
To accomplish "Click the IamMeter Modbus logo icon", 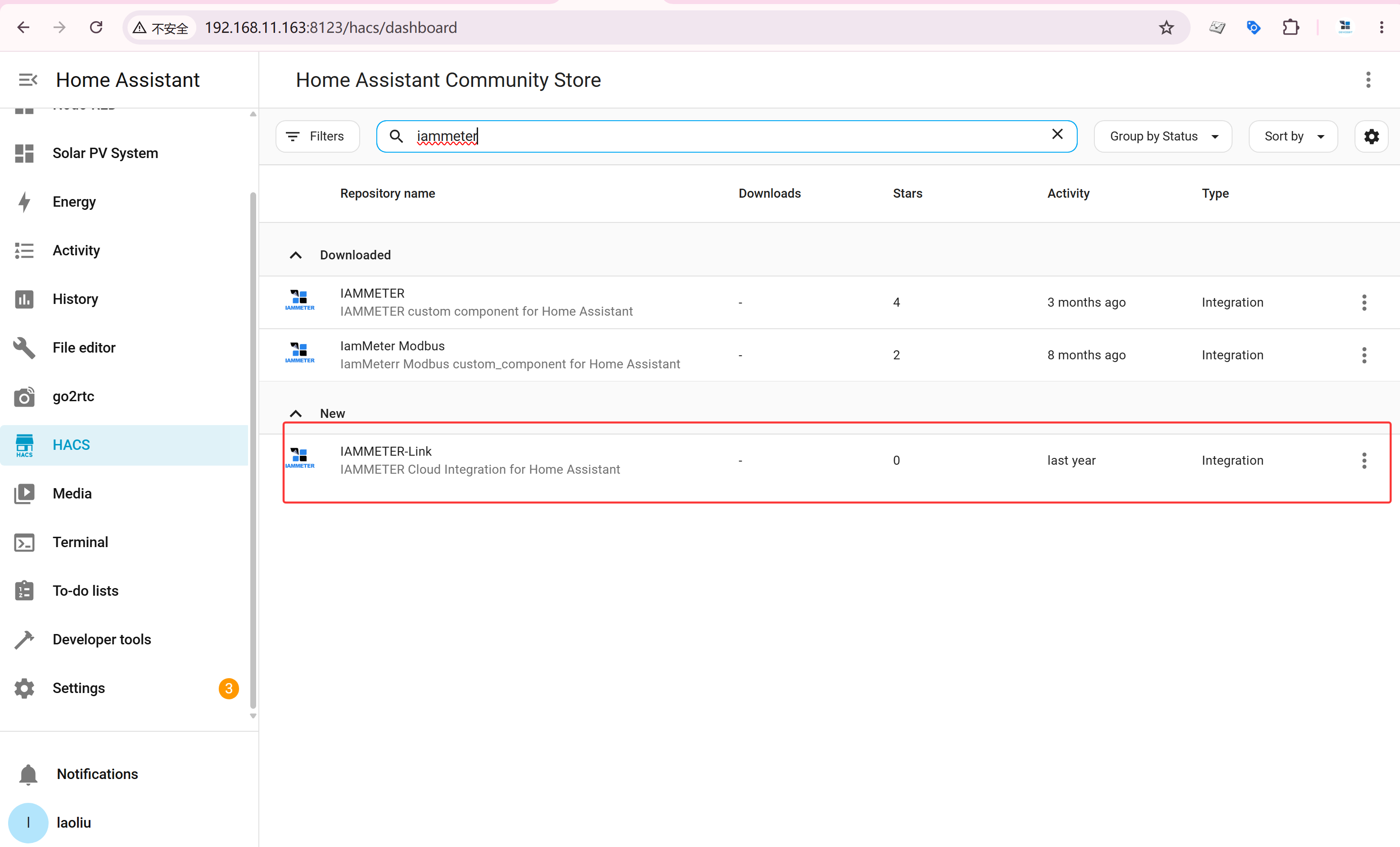I will coord(299,353).
